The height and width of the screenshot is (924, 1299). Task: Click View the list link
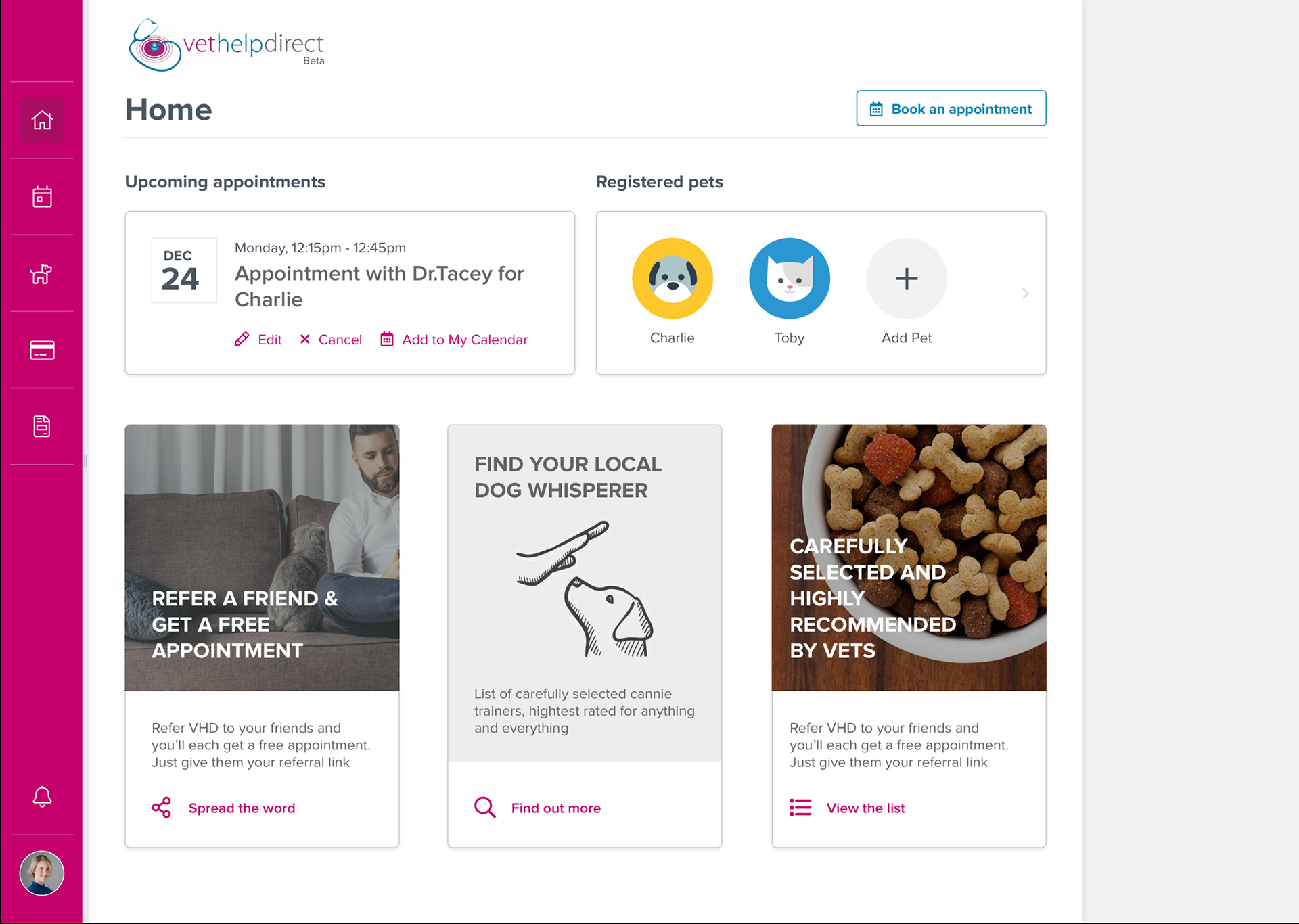click(x=865, y=808)
